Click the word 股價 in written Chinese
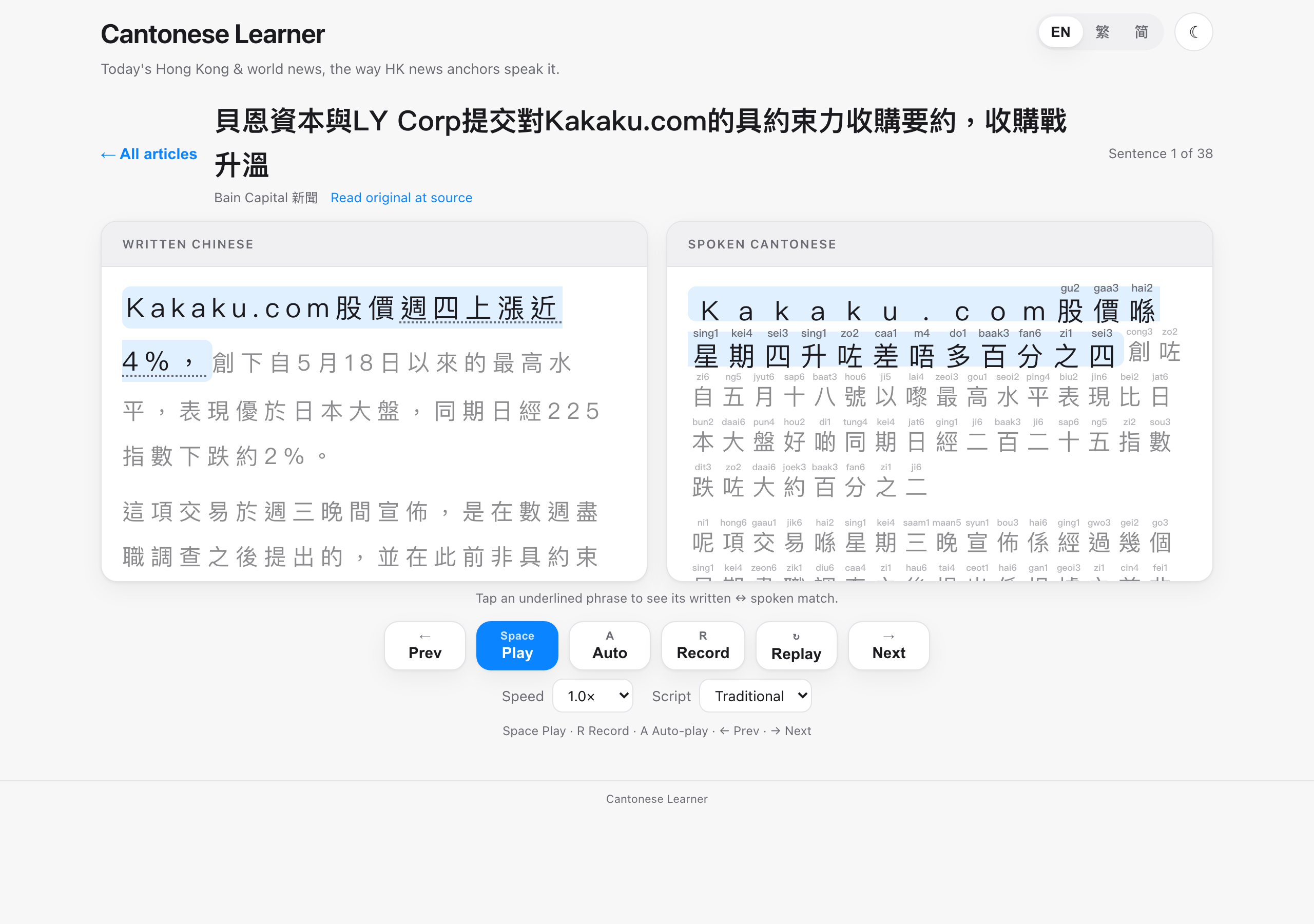Screen dimensions: 1314x924 [x=365, y=309]
